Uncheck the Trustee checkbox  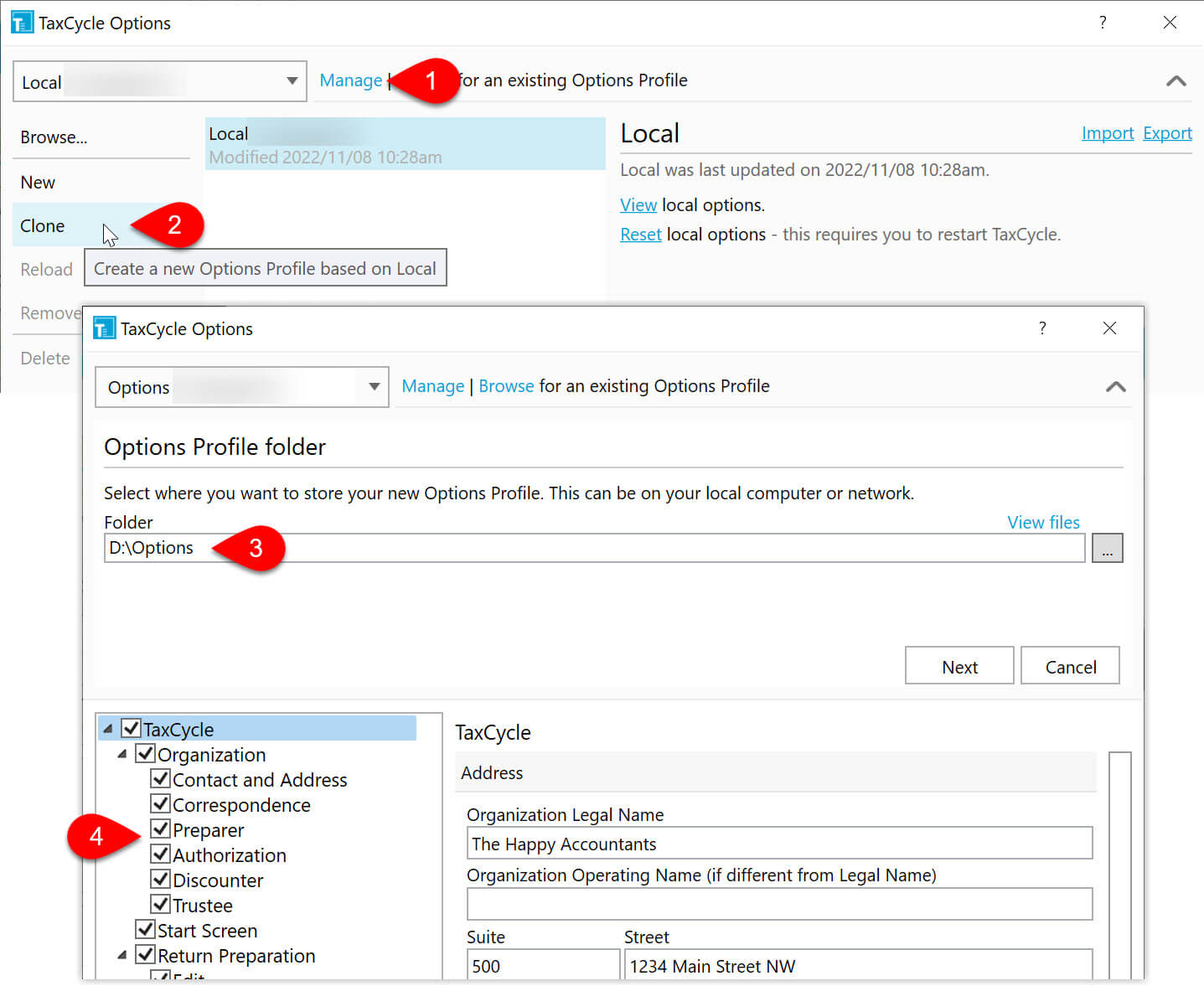coord(160,904)
